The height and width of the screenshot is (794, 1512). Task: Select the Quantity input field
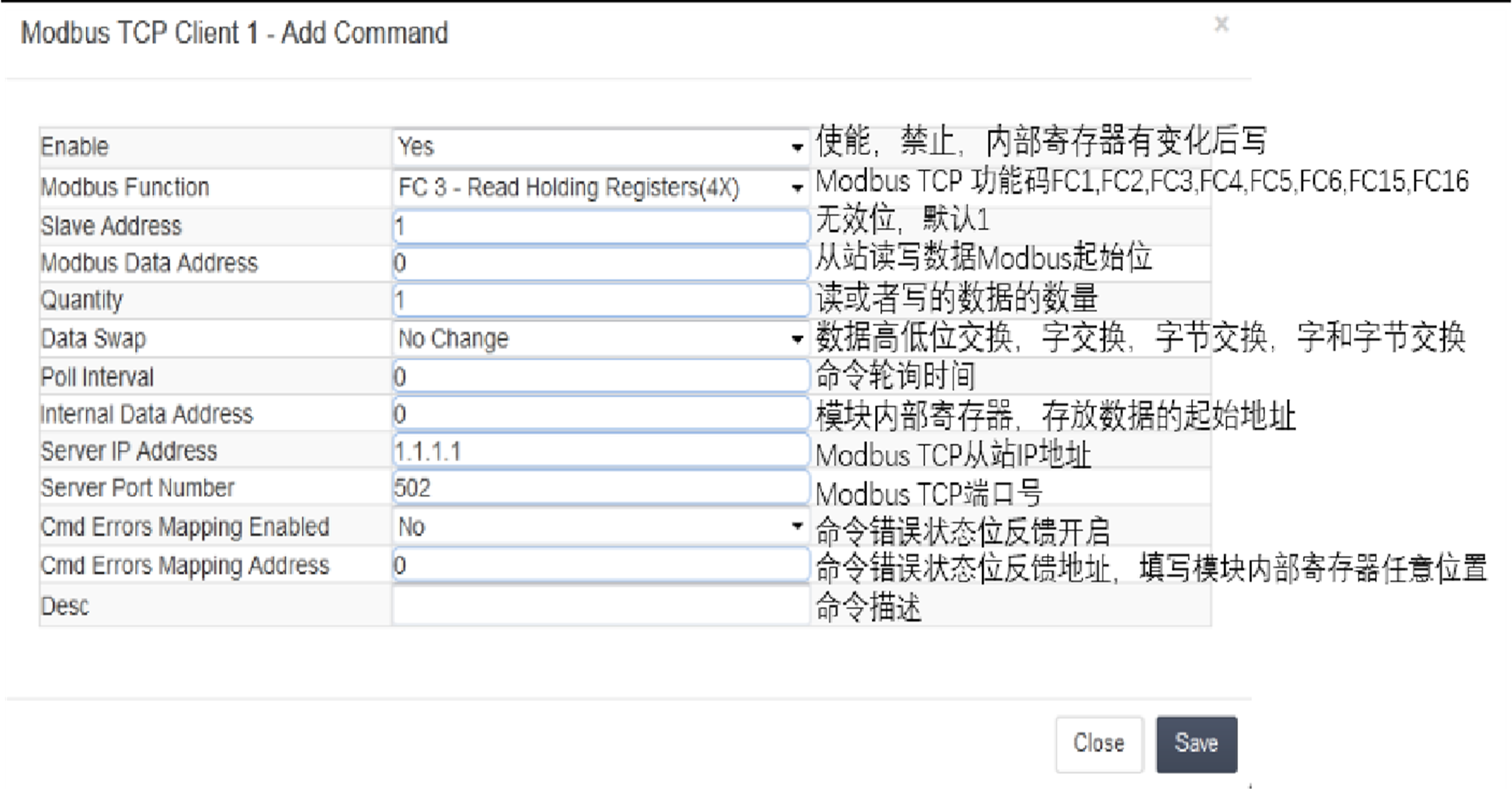pyautogui.click(x=600, y=301)
